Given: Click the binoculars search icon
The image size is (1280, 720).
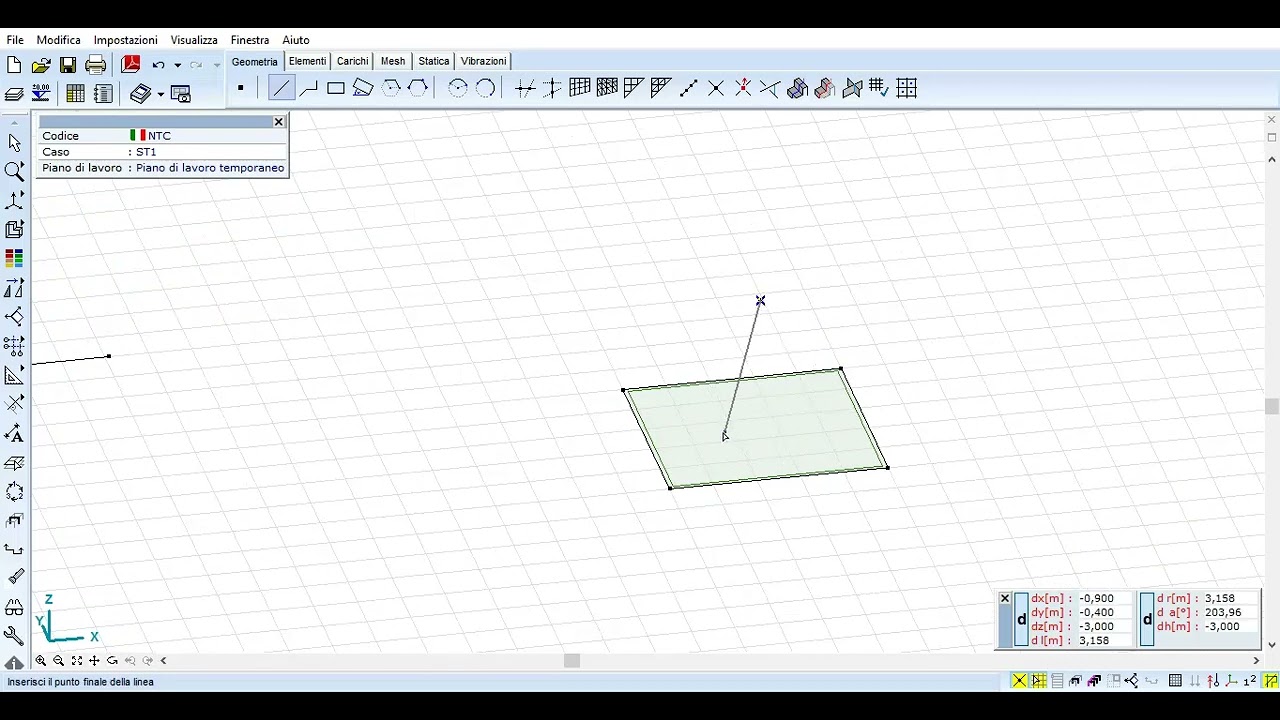Looking at the screenshot, I should pos(14,607).
